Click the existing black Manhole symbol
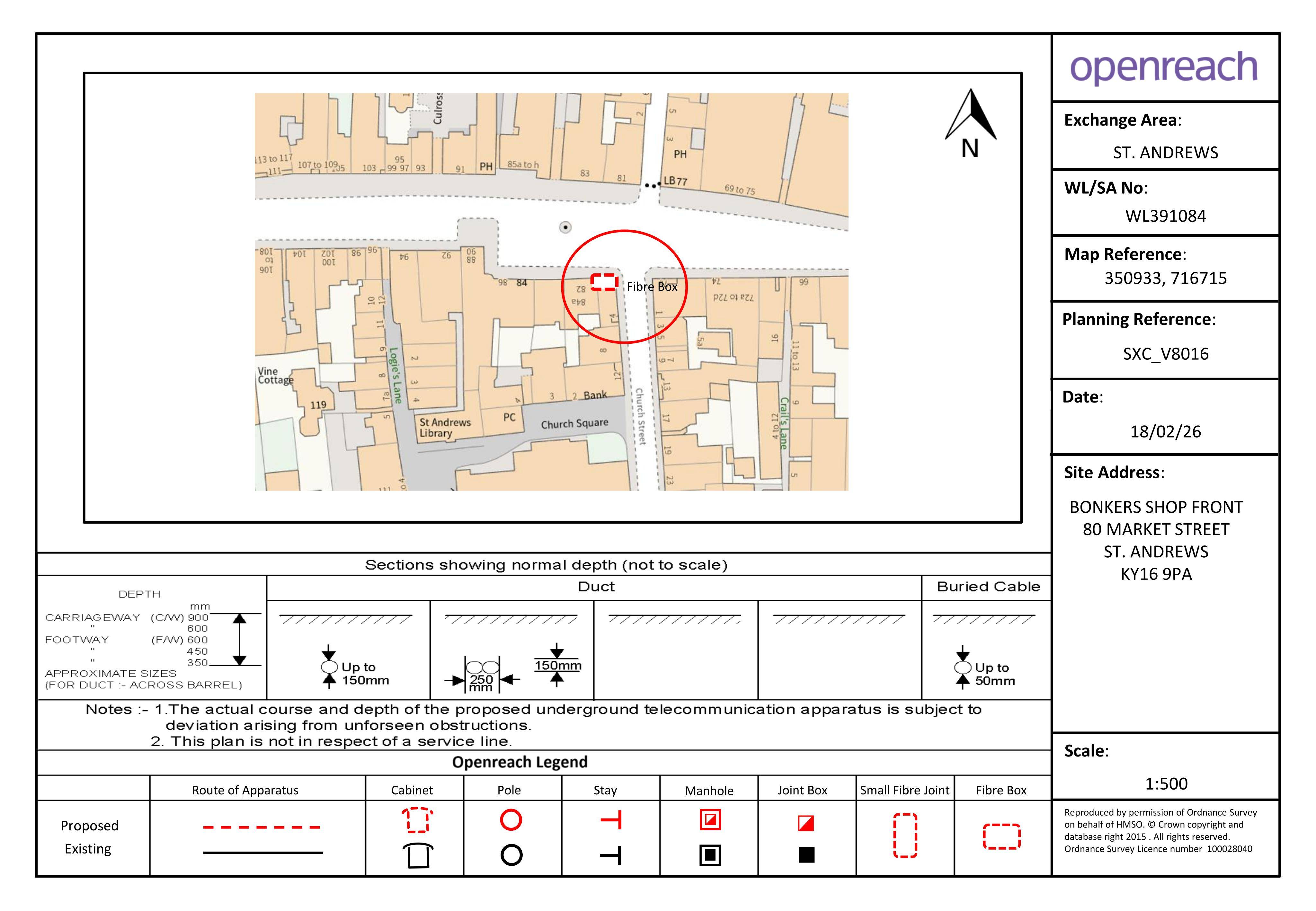This screenshot has height=911, width=1316. coord(710,855)
